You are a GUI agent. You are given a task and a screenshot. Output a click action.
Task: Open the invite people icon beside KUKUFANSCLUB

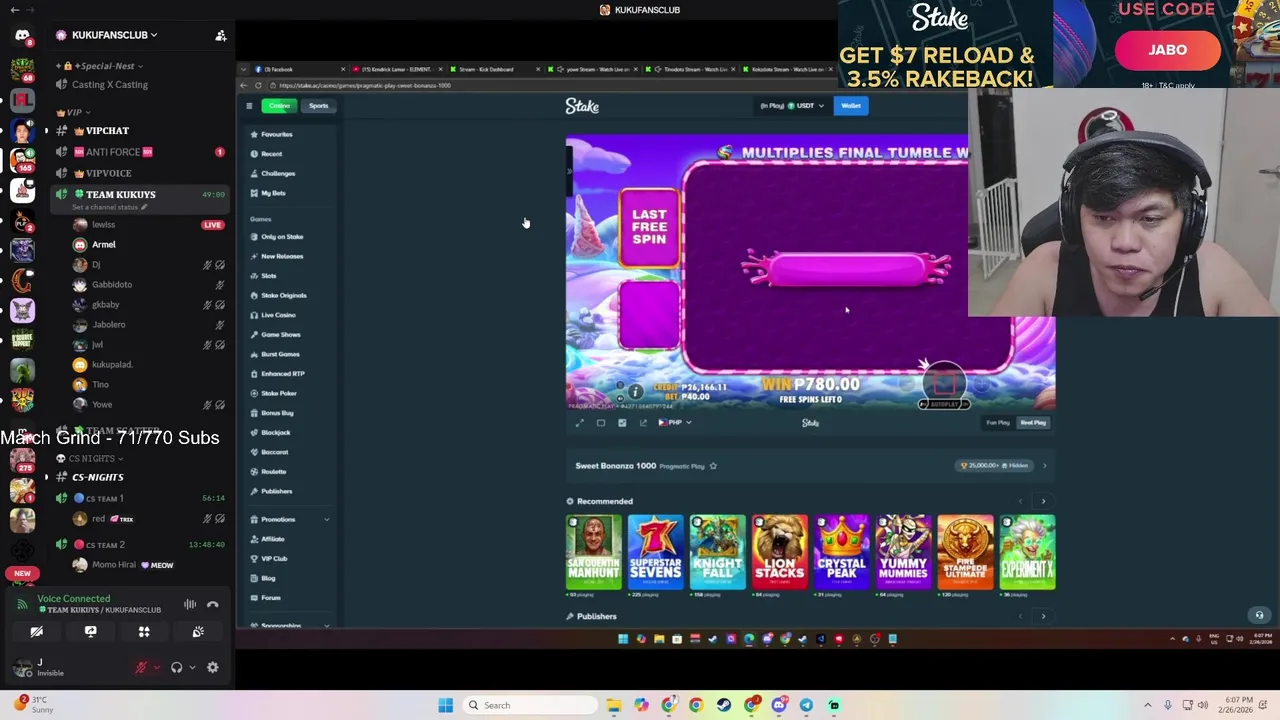tap(221, 35)
